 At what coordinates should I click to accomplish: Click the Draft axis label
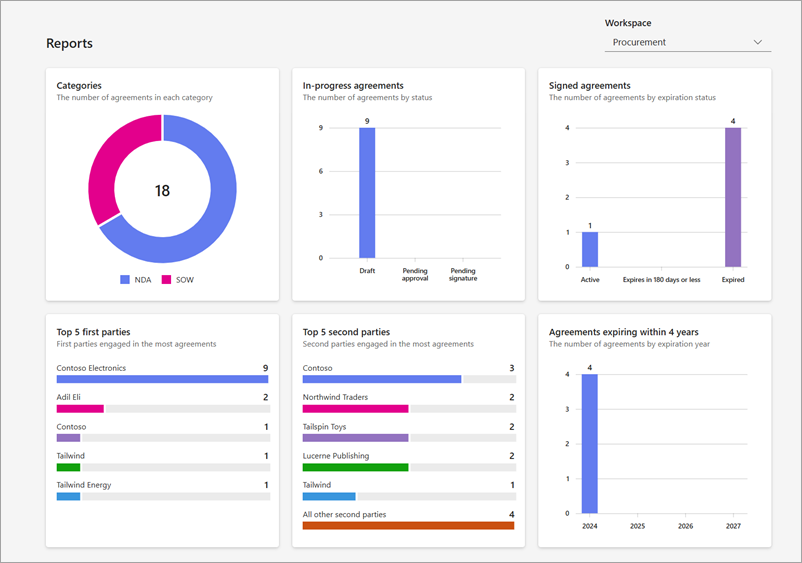click(x=367, y=271)
